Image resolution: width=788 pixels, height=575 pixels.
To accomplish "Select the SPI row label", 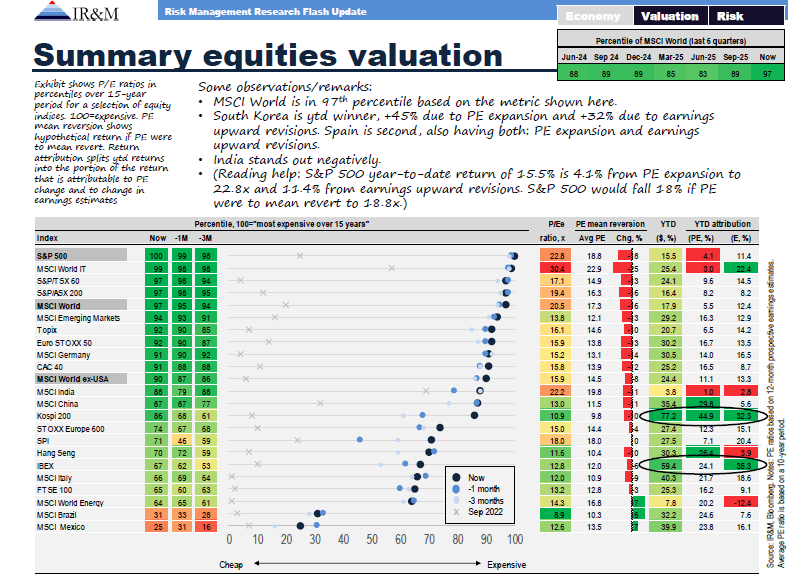I will click(43, 441).
